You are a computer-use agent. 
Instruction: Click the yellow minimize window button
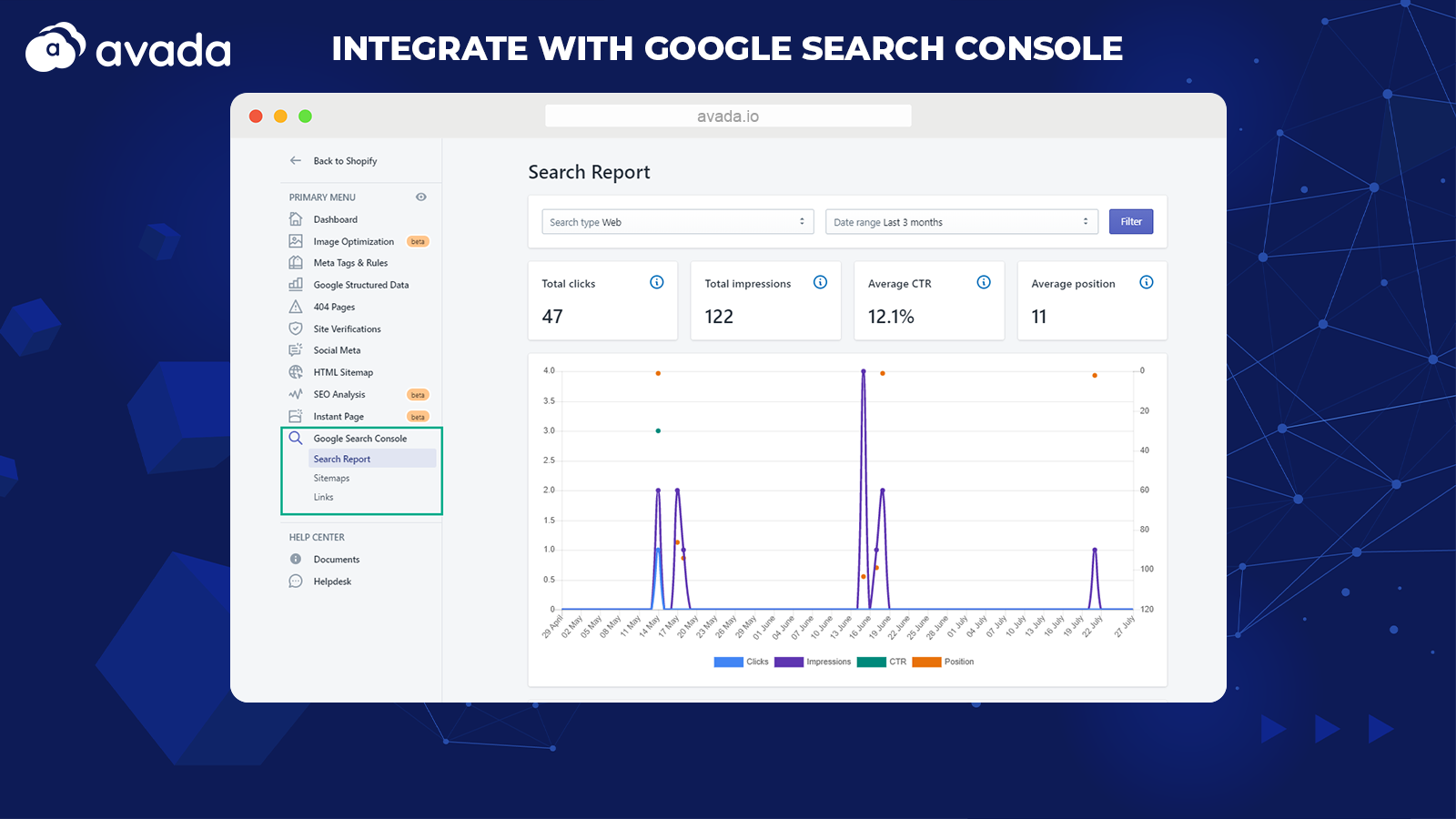280,116
